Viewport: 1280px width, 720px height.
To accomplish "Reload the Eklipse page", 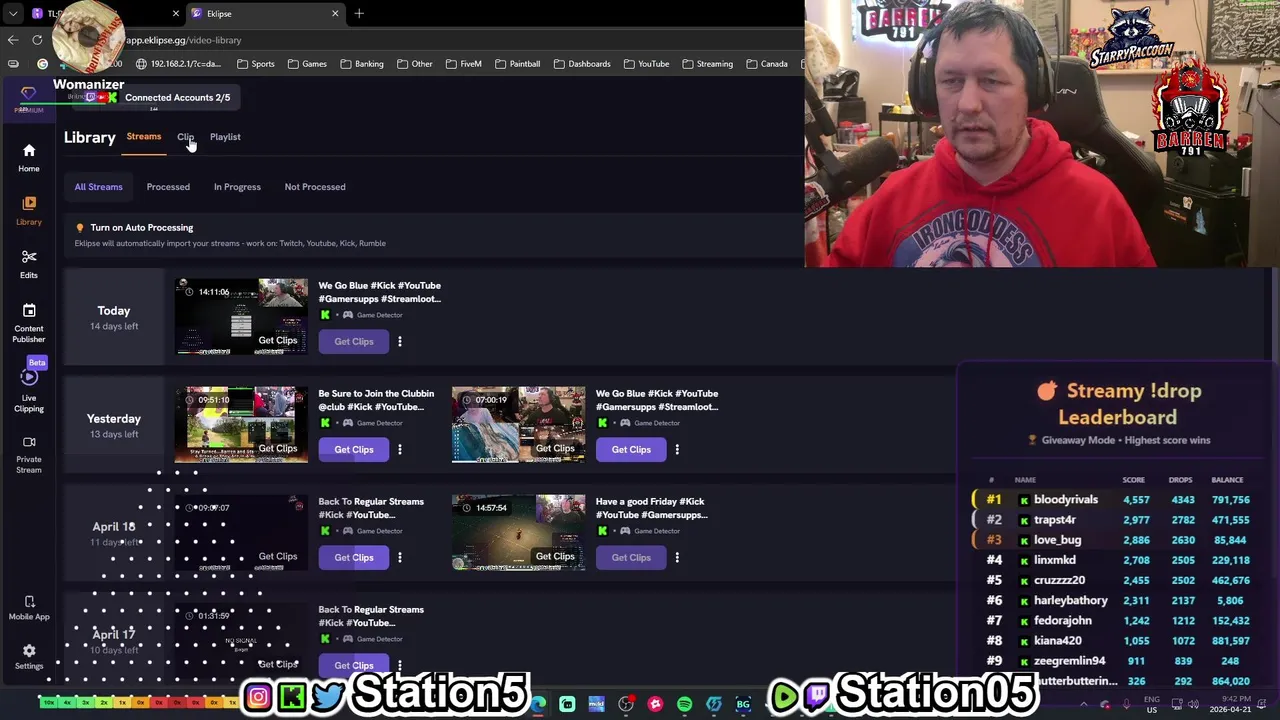I will tap(37, 40).
